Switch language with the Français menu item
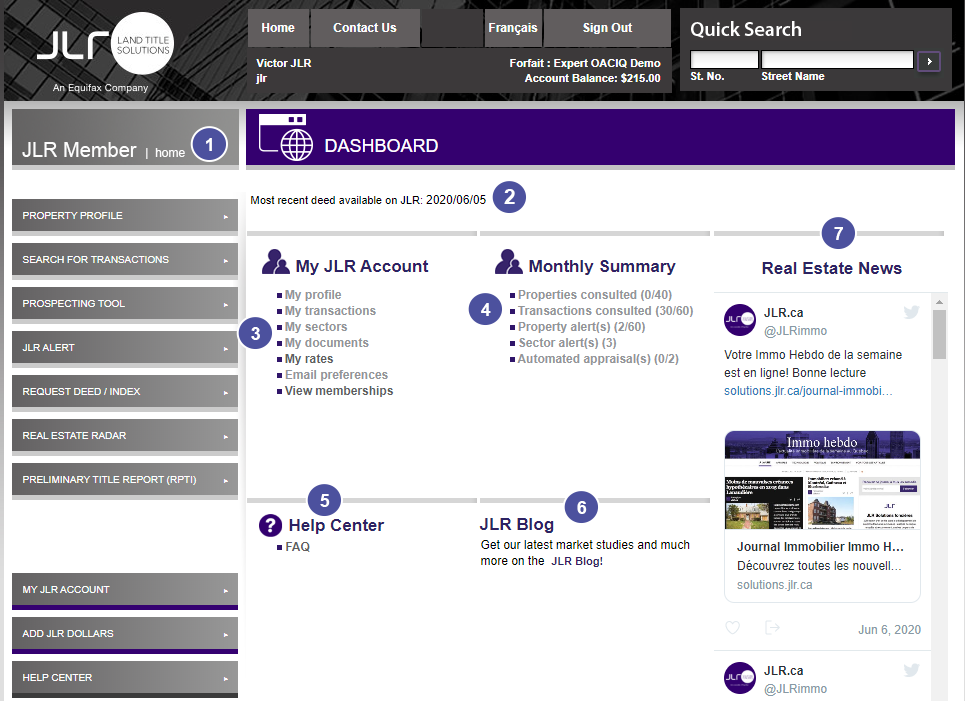Screen dimensions: 965x702 click(x=512, y=28)
